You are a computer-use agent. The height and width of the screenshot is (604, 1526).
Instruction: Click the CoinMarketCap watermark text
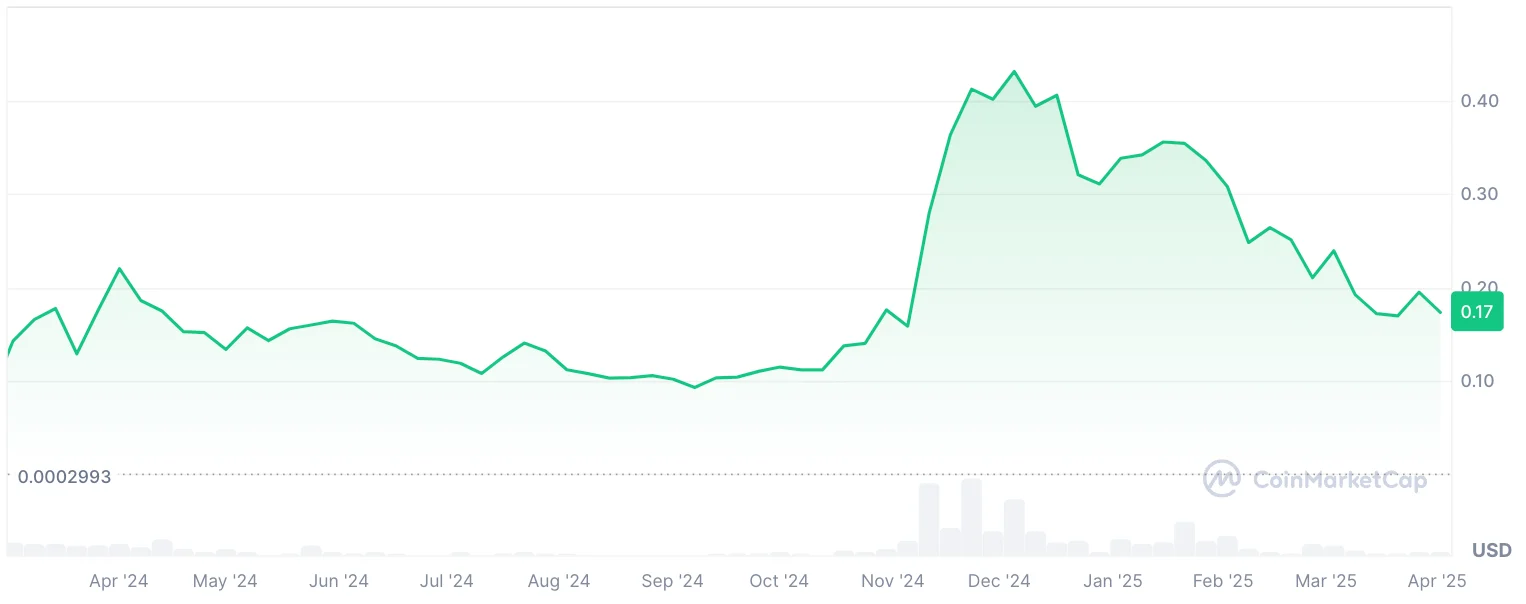coord(1340,481)
